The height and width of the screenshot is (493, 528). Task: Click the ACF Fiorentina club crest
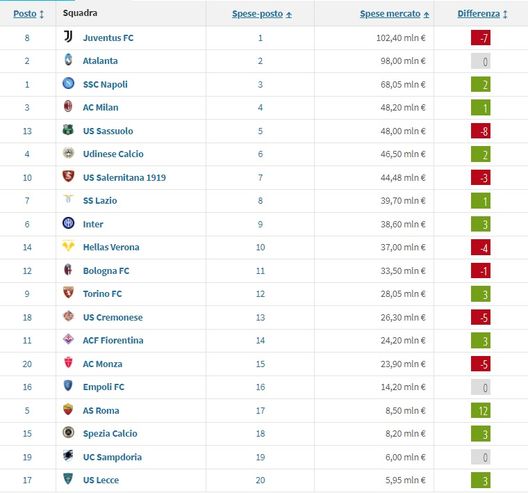tap(68, 339)
